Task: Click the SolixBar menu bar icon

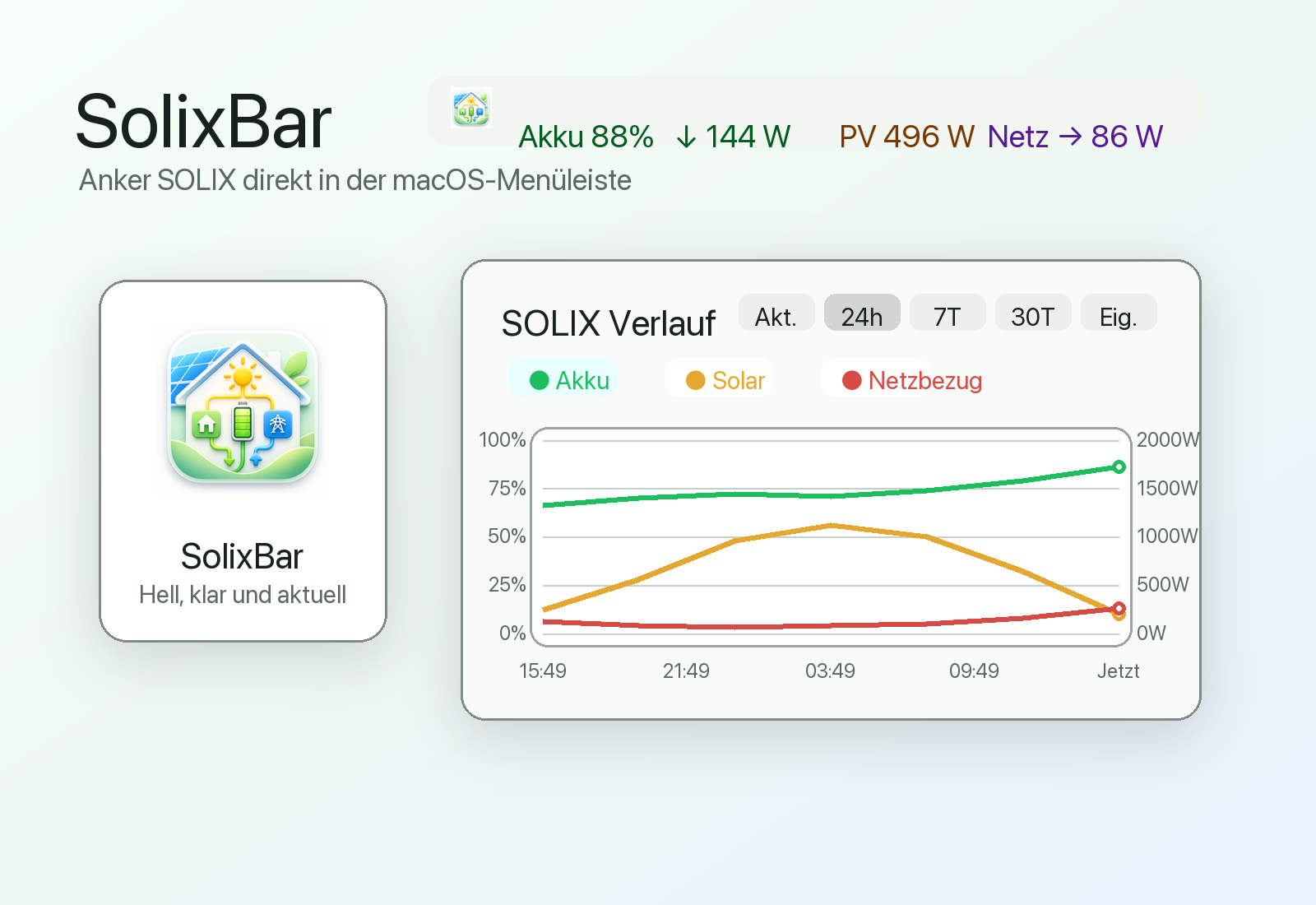Action: coord(471,108)
